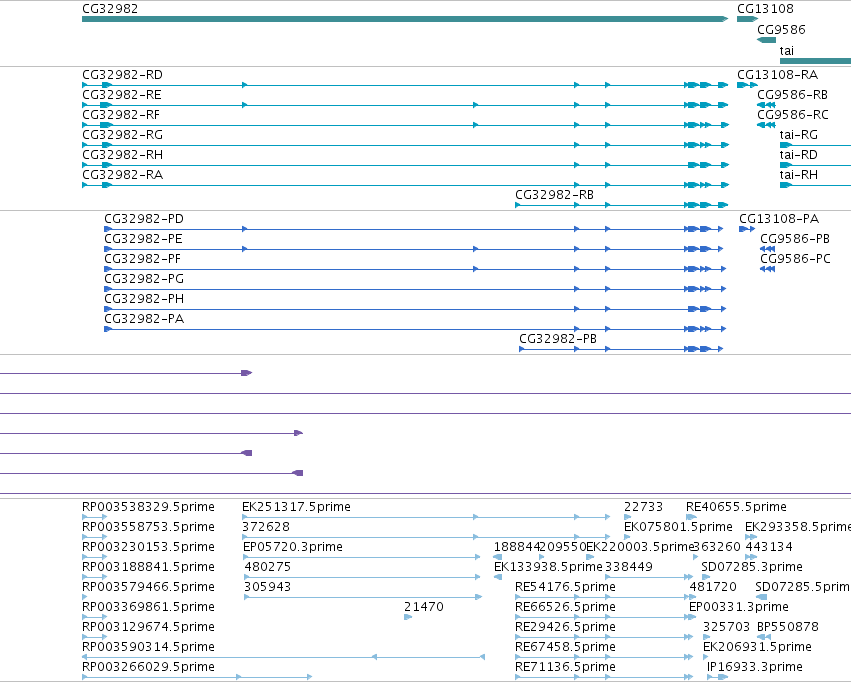Select transcript tai-RH
Image resolution: width=851 pixels, height=682 pixels.
[x=815, y=185]
